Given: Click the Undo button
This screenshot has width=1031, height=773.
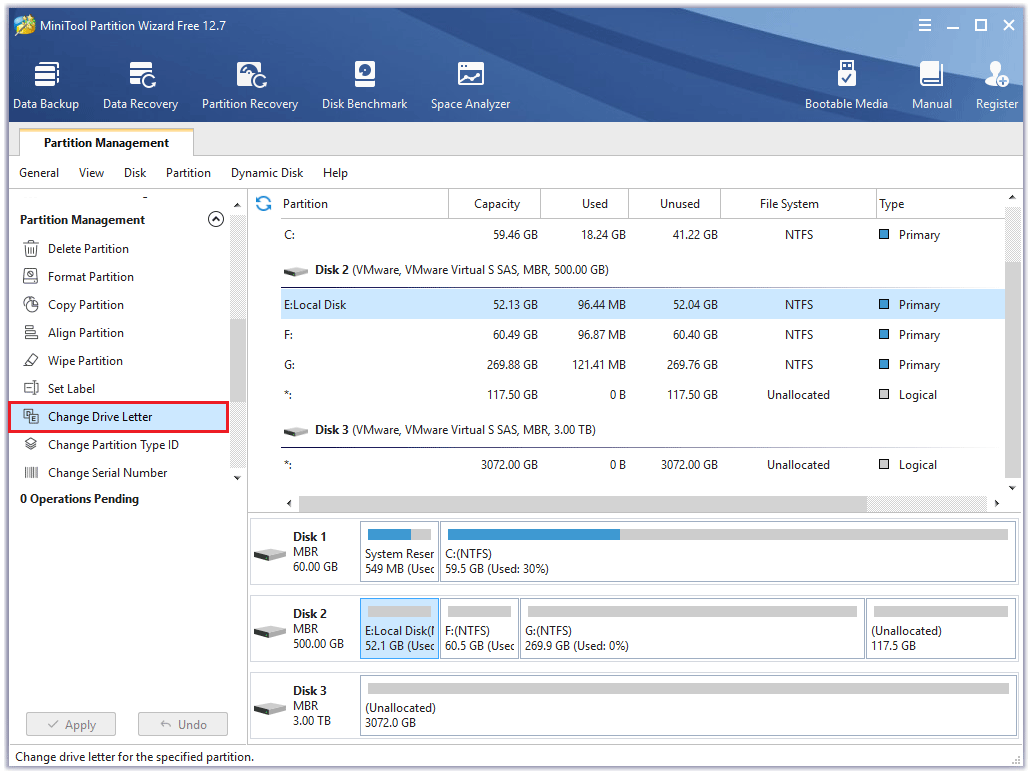Looking at the screenshot, I should point(182,723).
